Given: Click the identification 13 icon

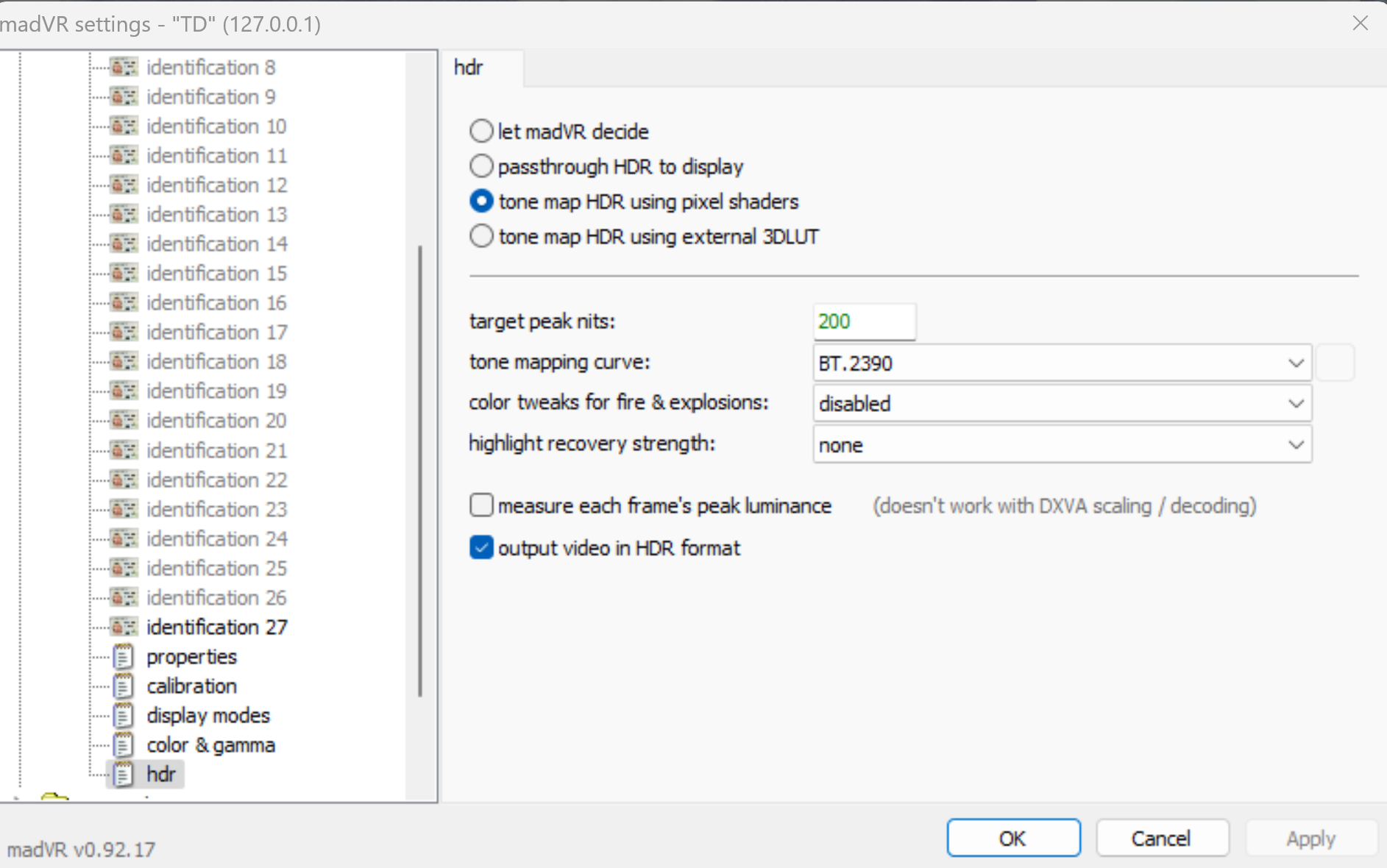Looking at the screenshot, I should 124,214.
